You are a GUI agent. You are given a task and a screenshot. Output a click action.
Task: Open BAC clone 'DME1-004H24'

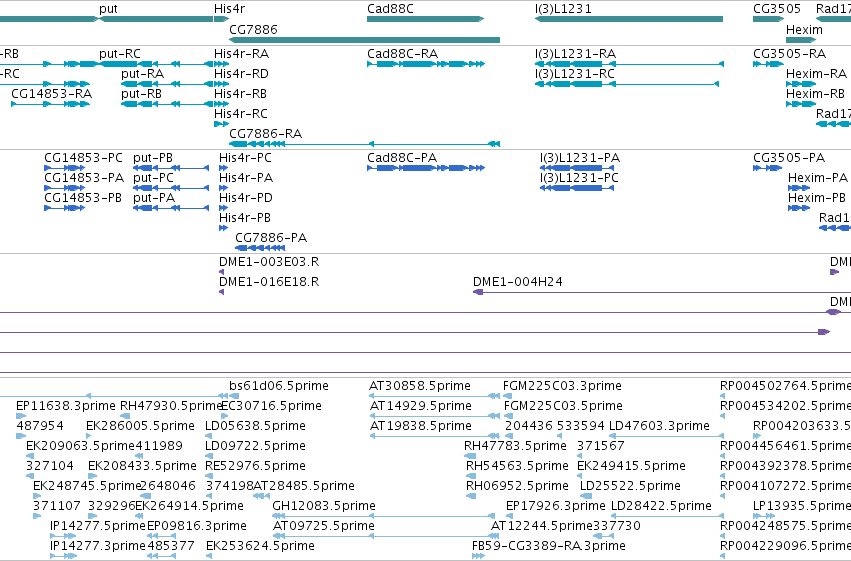(x=517, y=282)
